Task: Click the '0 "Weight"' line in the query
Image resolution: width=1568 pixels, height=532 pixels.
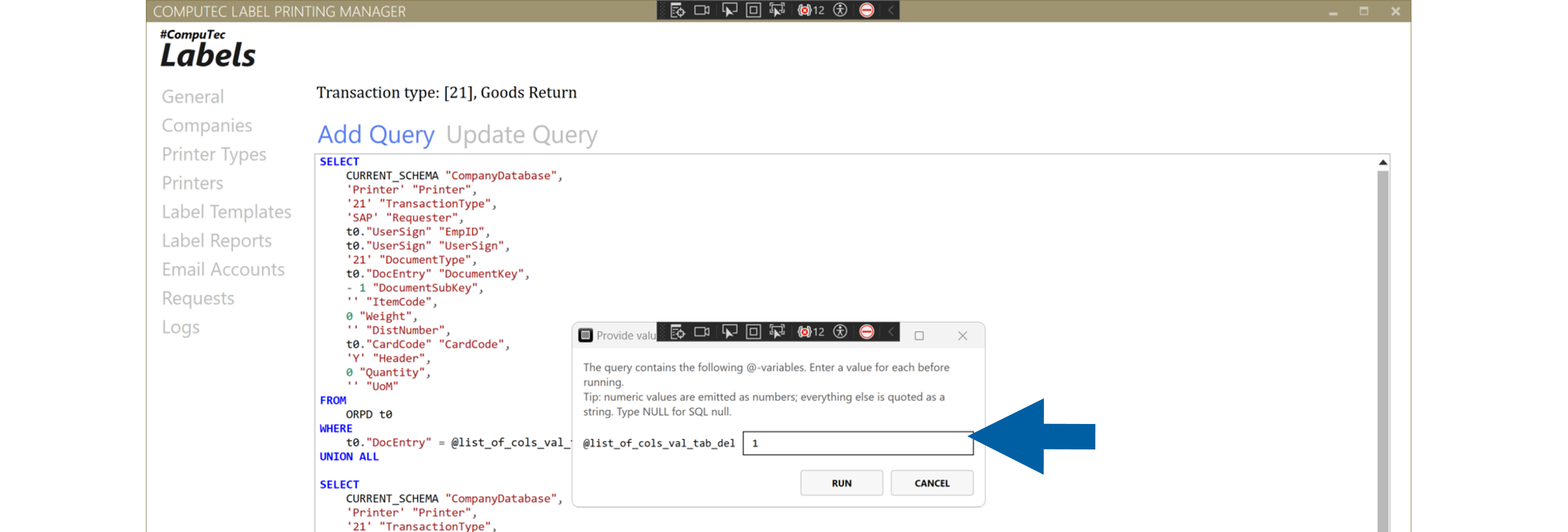Action: 381,316
